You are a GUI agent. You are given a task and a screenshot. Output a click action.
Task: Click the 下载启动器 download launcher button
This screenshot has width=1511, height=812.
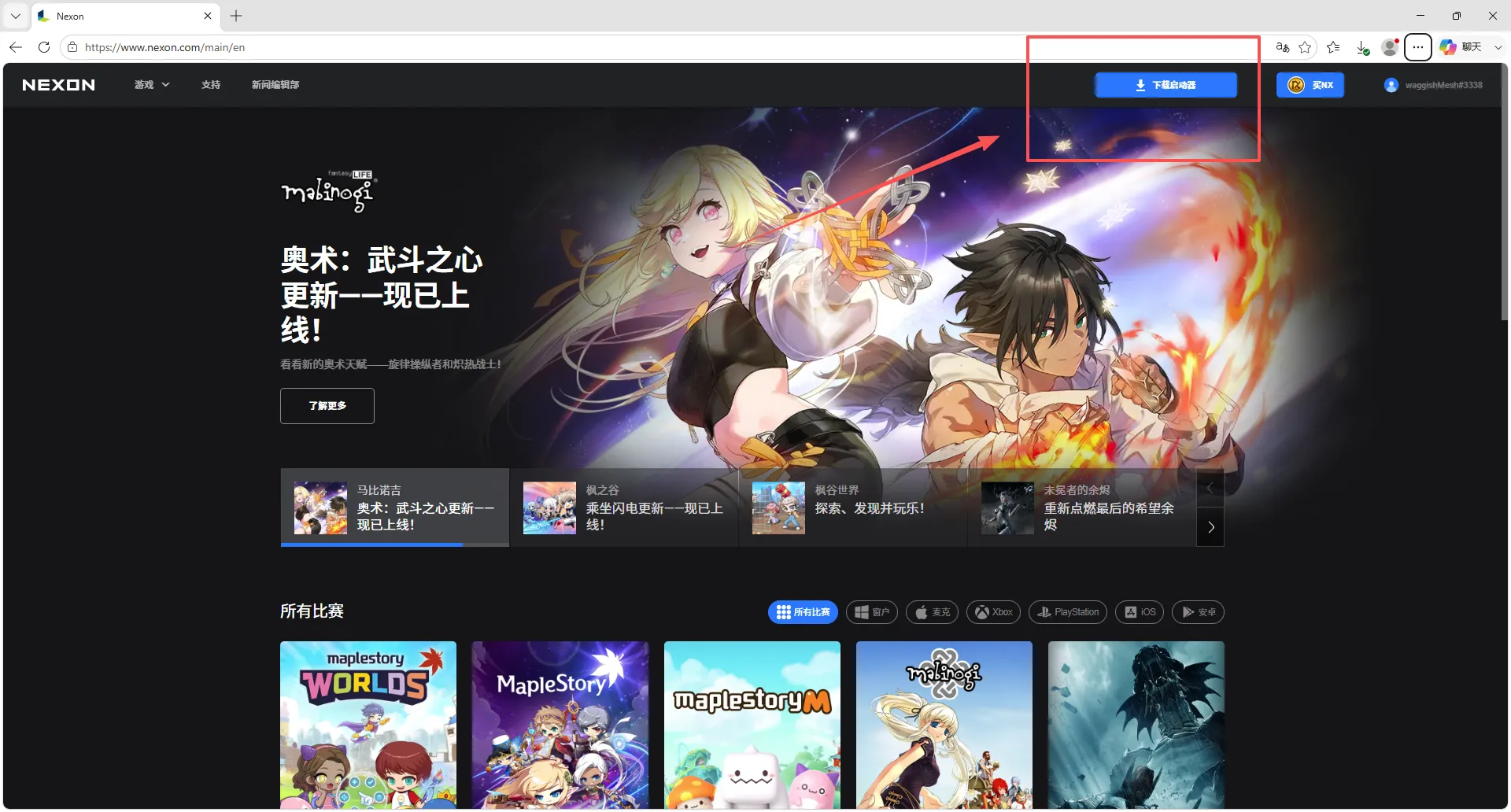click(x=1166, y=85)
